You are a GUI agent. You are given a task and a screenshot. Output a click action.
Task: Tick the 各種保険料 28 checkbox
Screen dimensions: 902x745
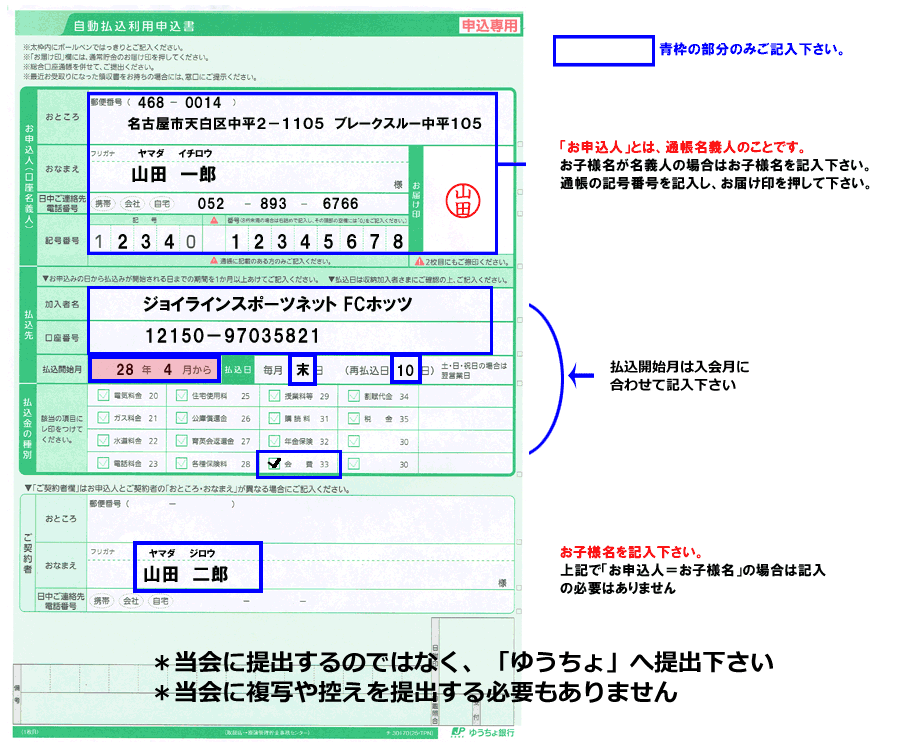pyautogui.click(x=182, y=463)
